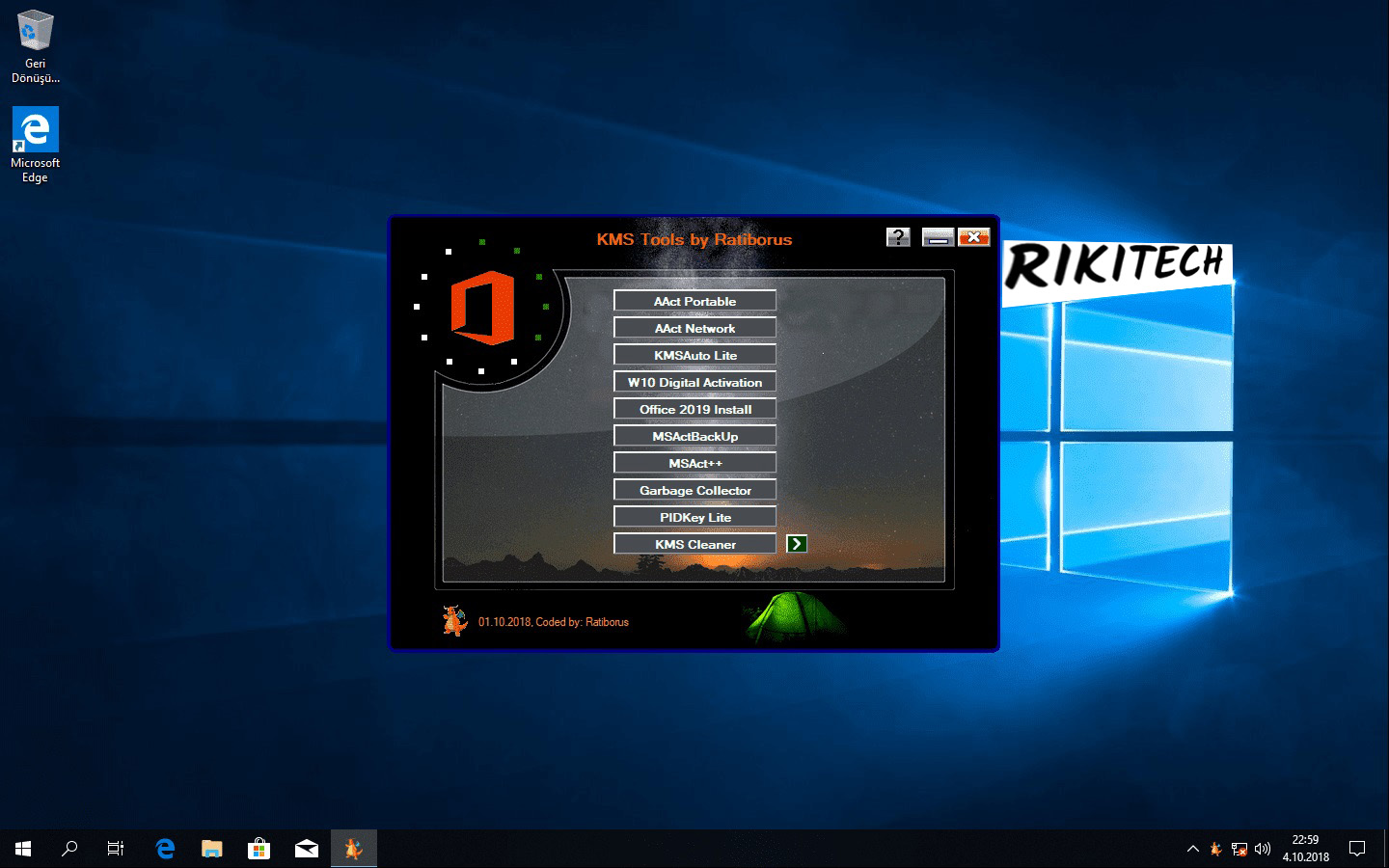This screenshot has width=1389, height=868.
Task: Click KMS Tools taskbar button
Action: point(354,849)
